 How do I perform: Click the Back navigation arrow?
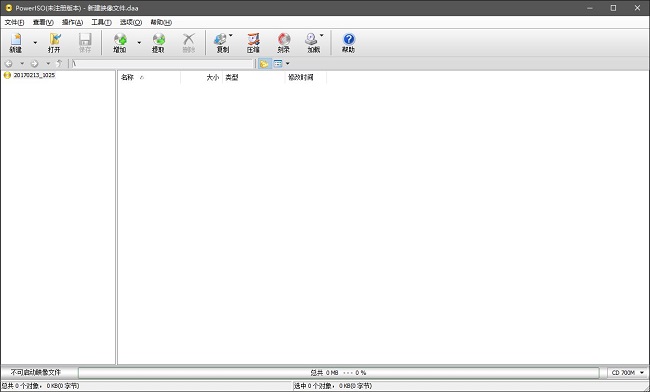pyautogui.click(x=9, y=64)
